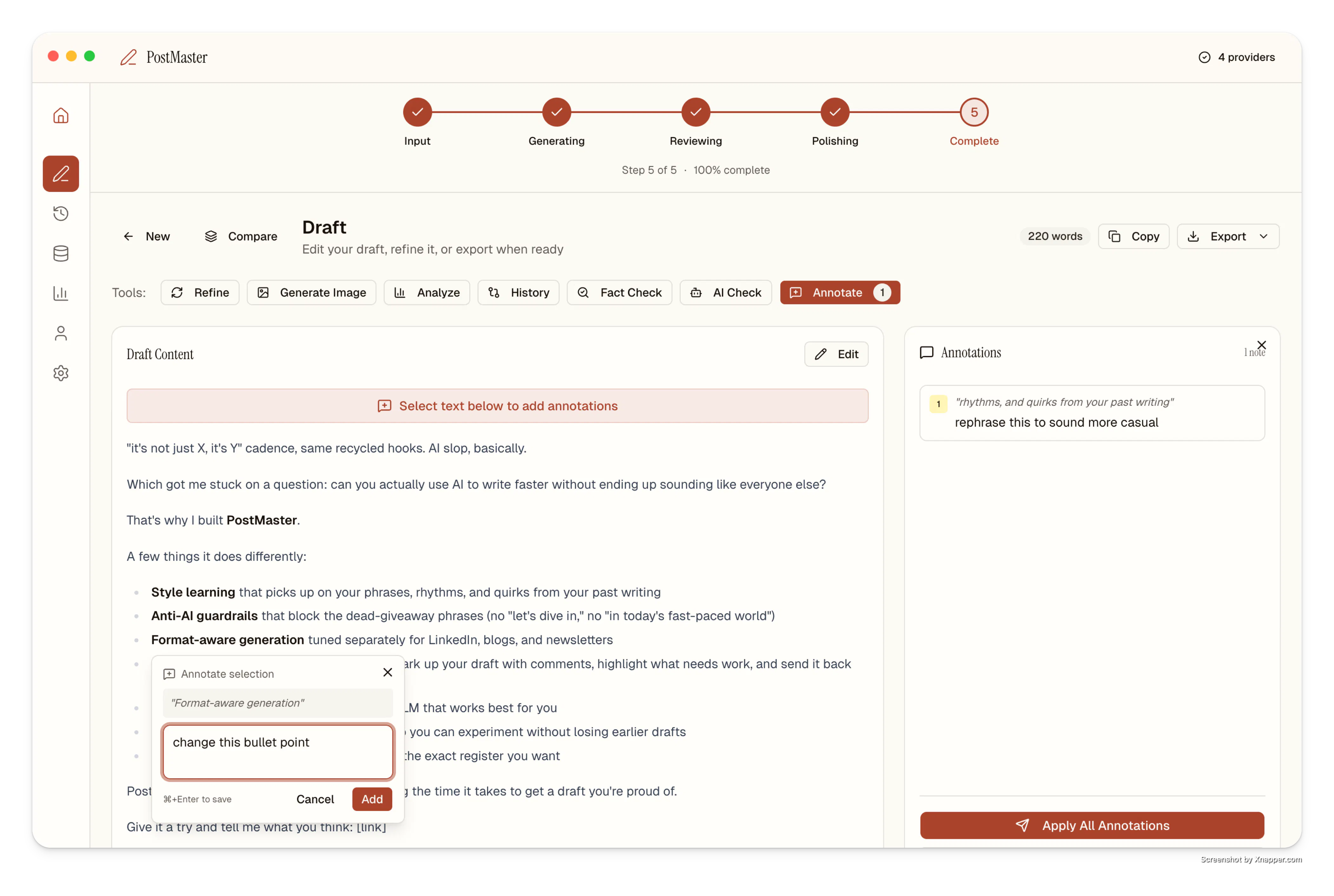
Task: Select the pen editor sidebar icon
Action: (x=61, y=174)
